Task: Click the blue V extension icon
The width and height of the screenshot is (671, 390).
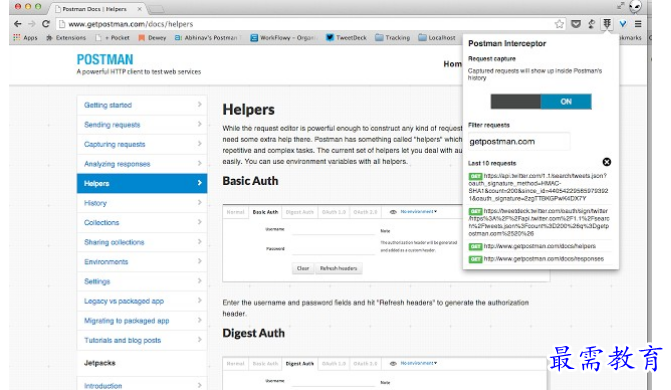Action: [623, 24]
